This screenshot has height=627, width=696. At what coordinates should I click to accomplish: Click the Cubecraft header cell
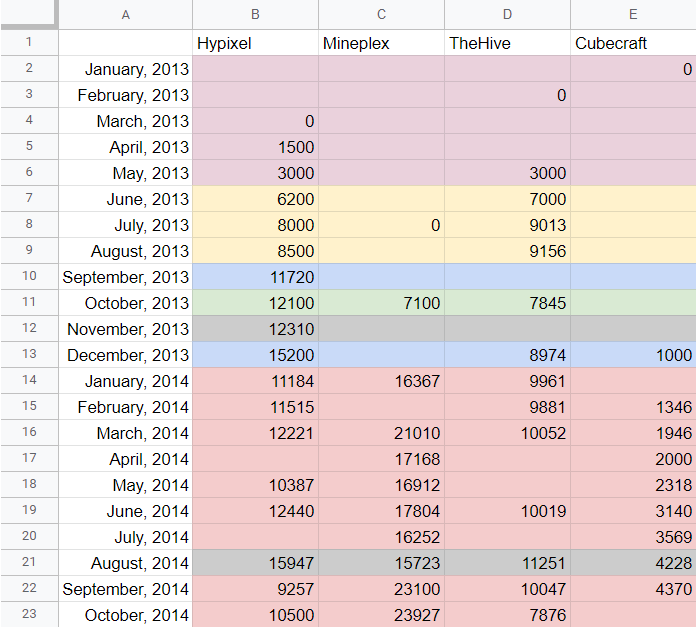click(x=633, y=43)
